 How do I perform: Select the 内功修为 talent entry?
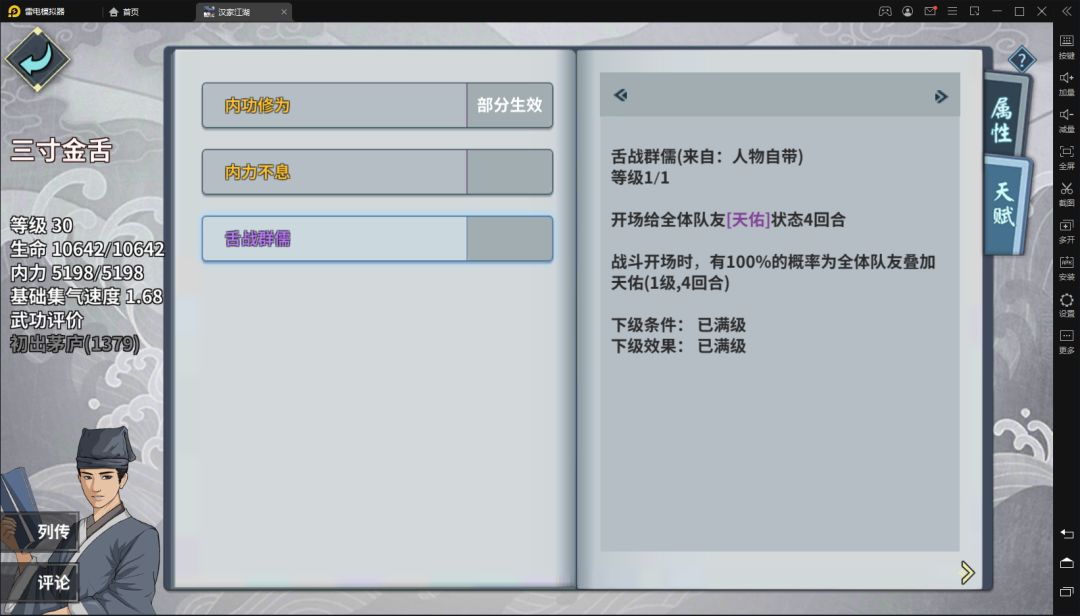pos(377,105)
